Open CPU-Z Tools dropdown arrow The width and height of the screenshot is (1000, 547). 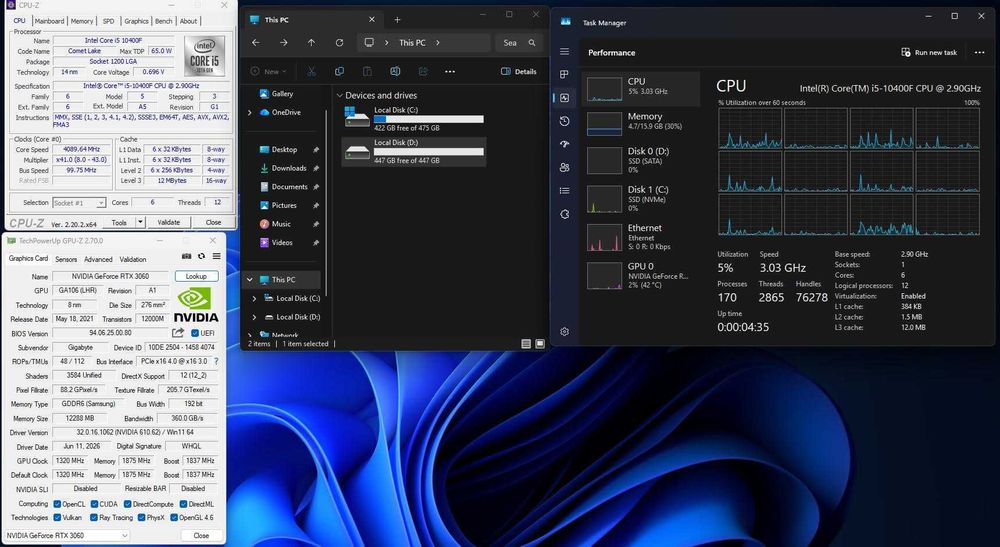(x=140, y=222)
